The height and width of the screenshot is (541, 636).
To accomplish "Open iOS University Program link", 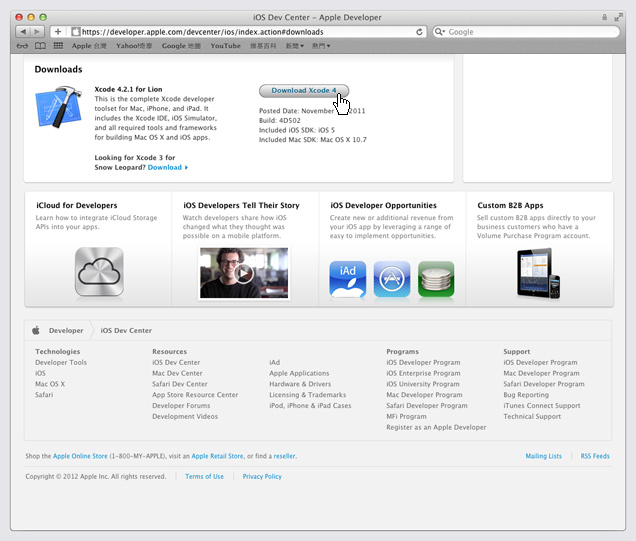I will pos(423,384).
